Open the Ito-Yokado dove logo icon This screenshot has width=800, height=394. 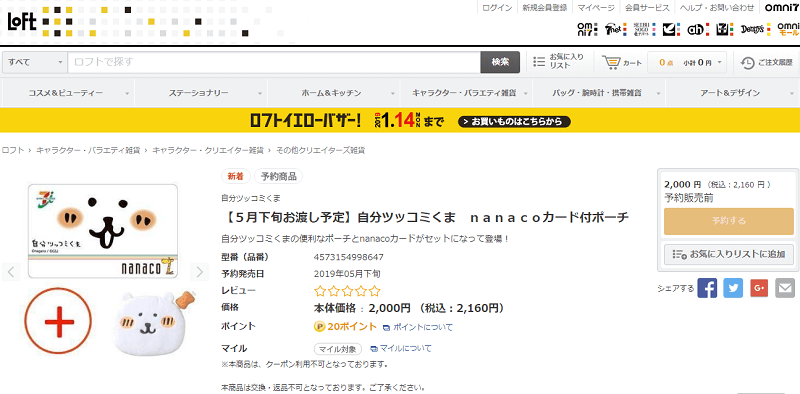(671, 30)
